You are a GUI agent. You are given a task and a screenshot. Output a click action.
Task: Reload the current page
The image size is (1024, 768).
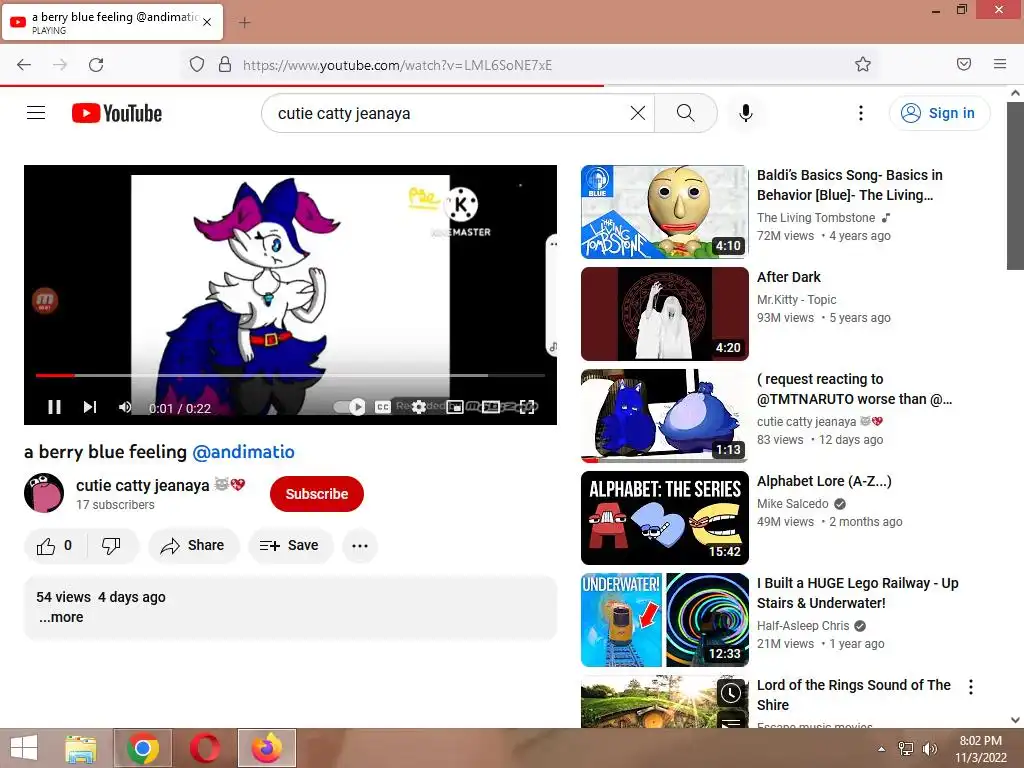[96, 65]
